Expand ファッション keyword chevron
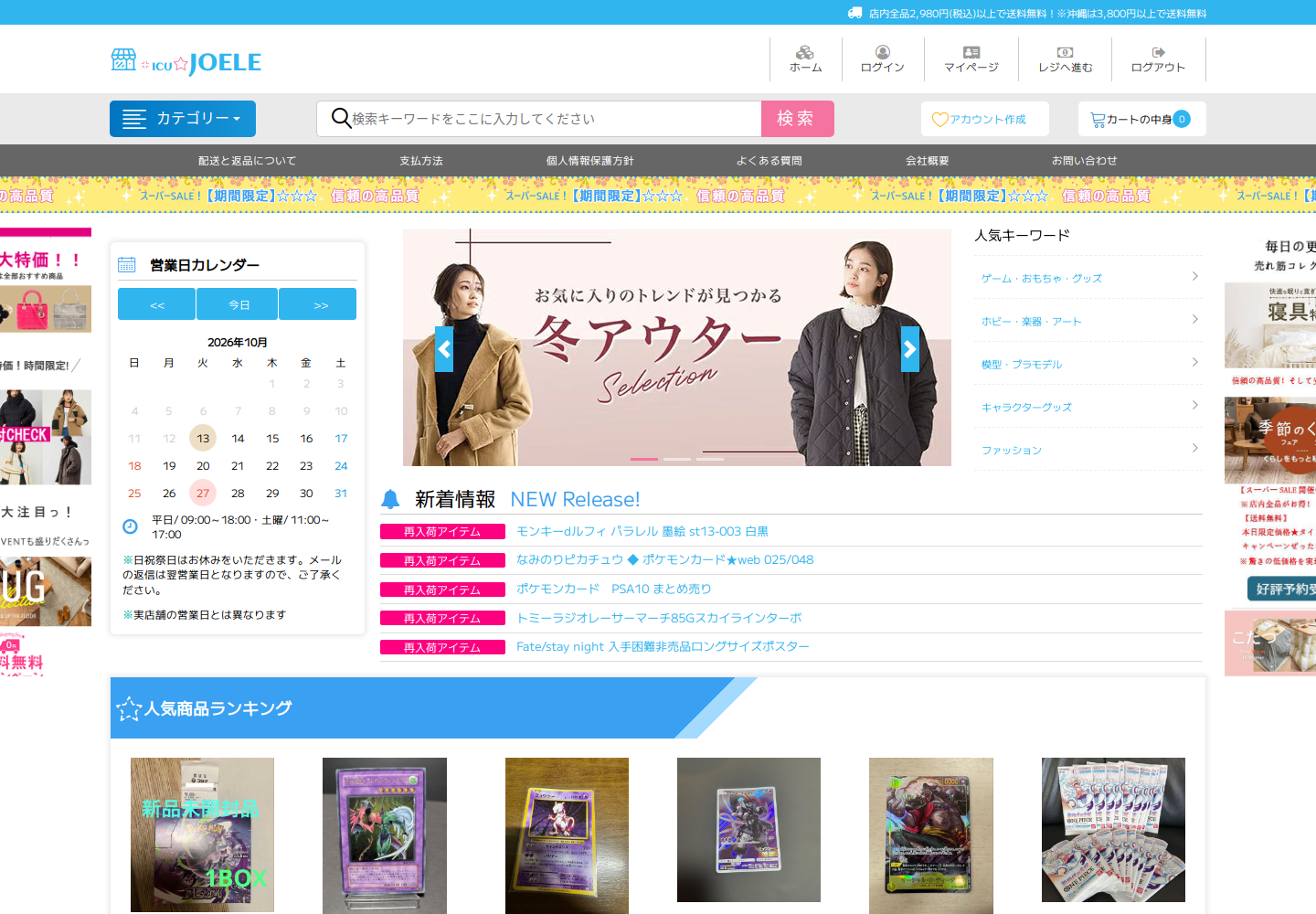Image resolution: width=1316 pixels, height=914 pixels. 1195,448
